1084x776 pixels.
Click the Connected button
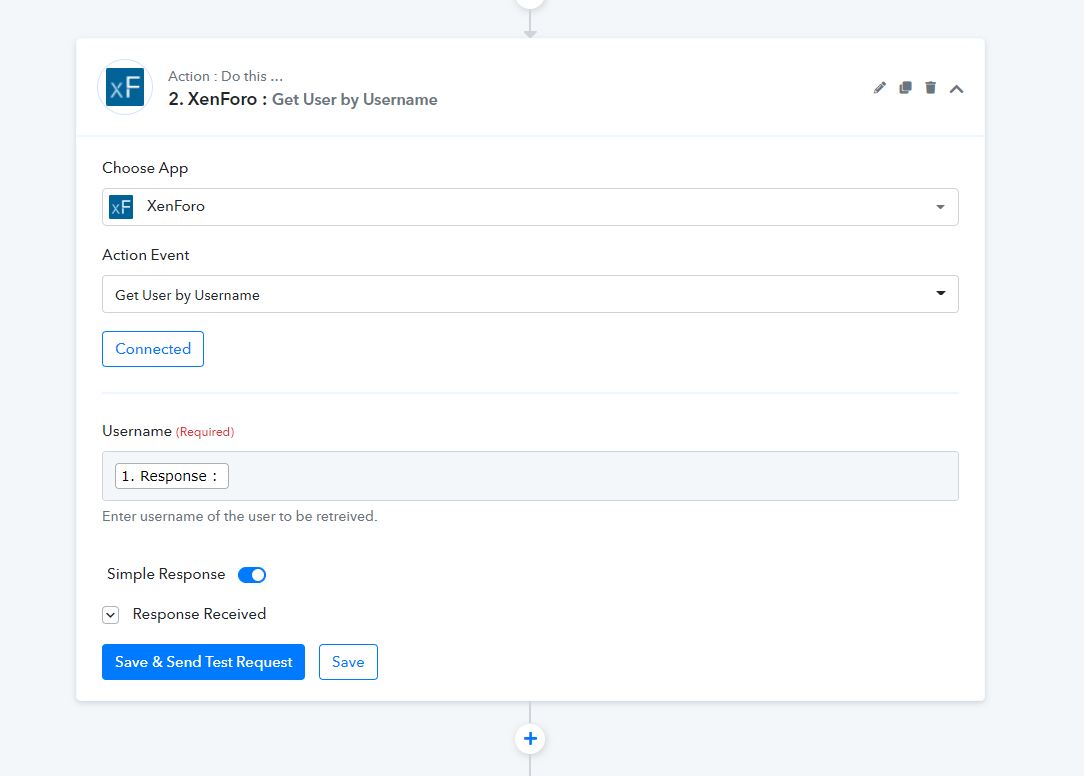[x=153, y=349]
